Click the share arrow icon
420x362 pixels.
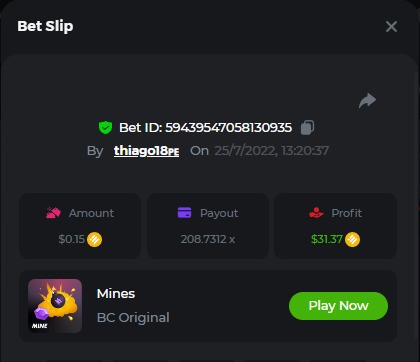(367, 100)
